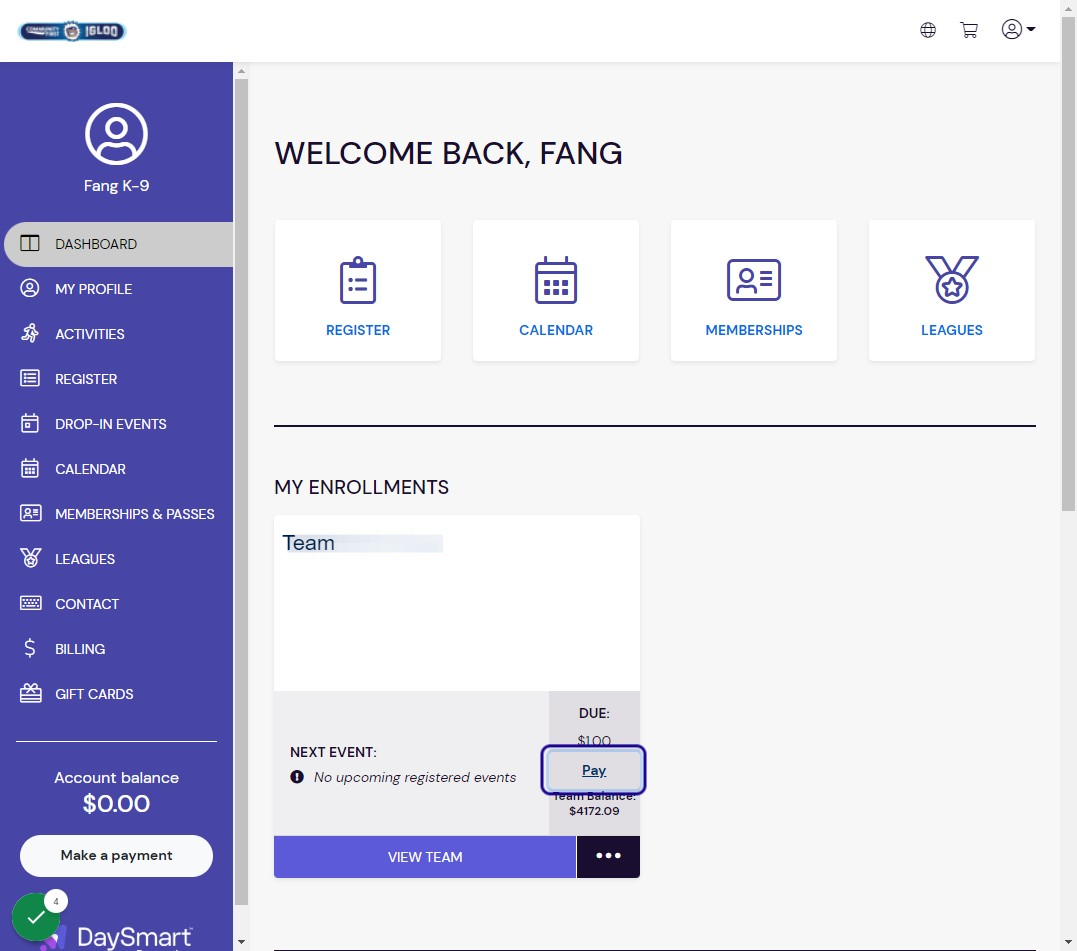The height and width of the screenshot is (951, 1077).
Task: Open the Register tile clipboard icon
Action: click(358, 280)
